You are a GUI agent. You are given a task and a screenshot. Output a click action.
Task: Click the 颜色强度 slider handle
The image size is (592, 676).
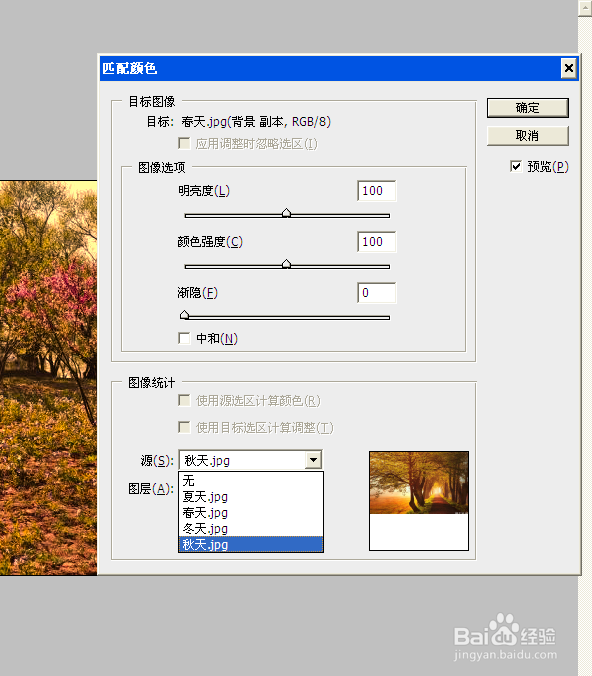click(x=286, y=264)
